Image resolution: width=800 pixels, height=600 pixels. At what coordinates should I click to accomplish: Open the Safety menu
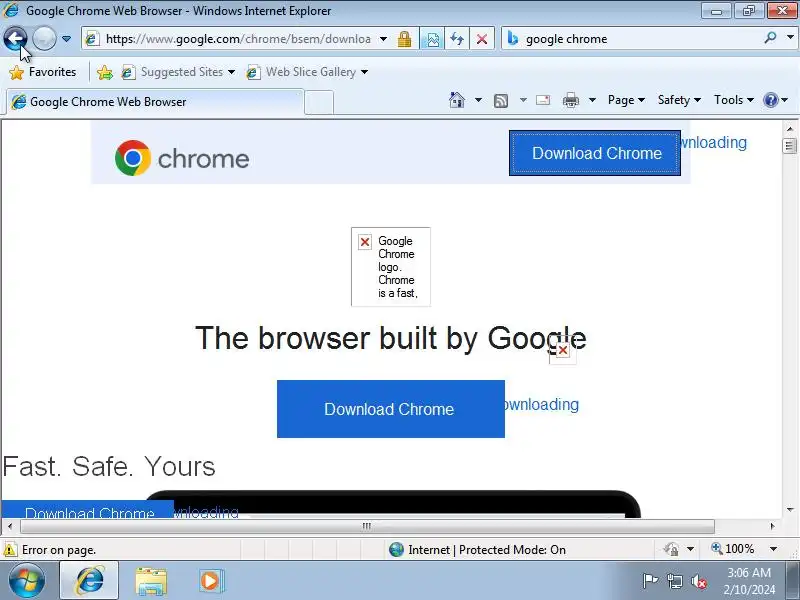[679, 100]
